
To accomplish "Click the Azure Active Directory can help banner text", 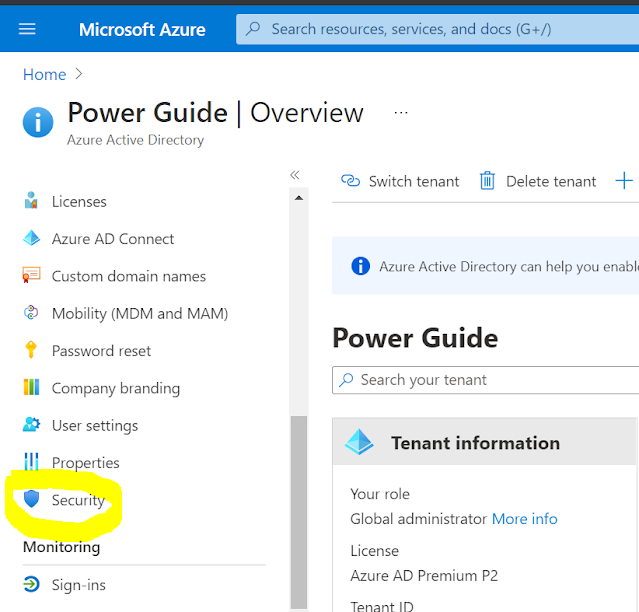I will point(509,266).
